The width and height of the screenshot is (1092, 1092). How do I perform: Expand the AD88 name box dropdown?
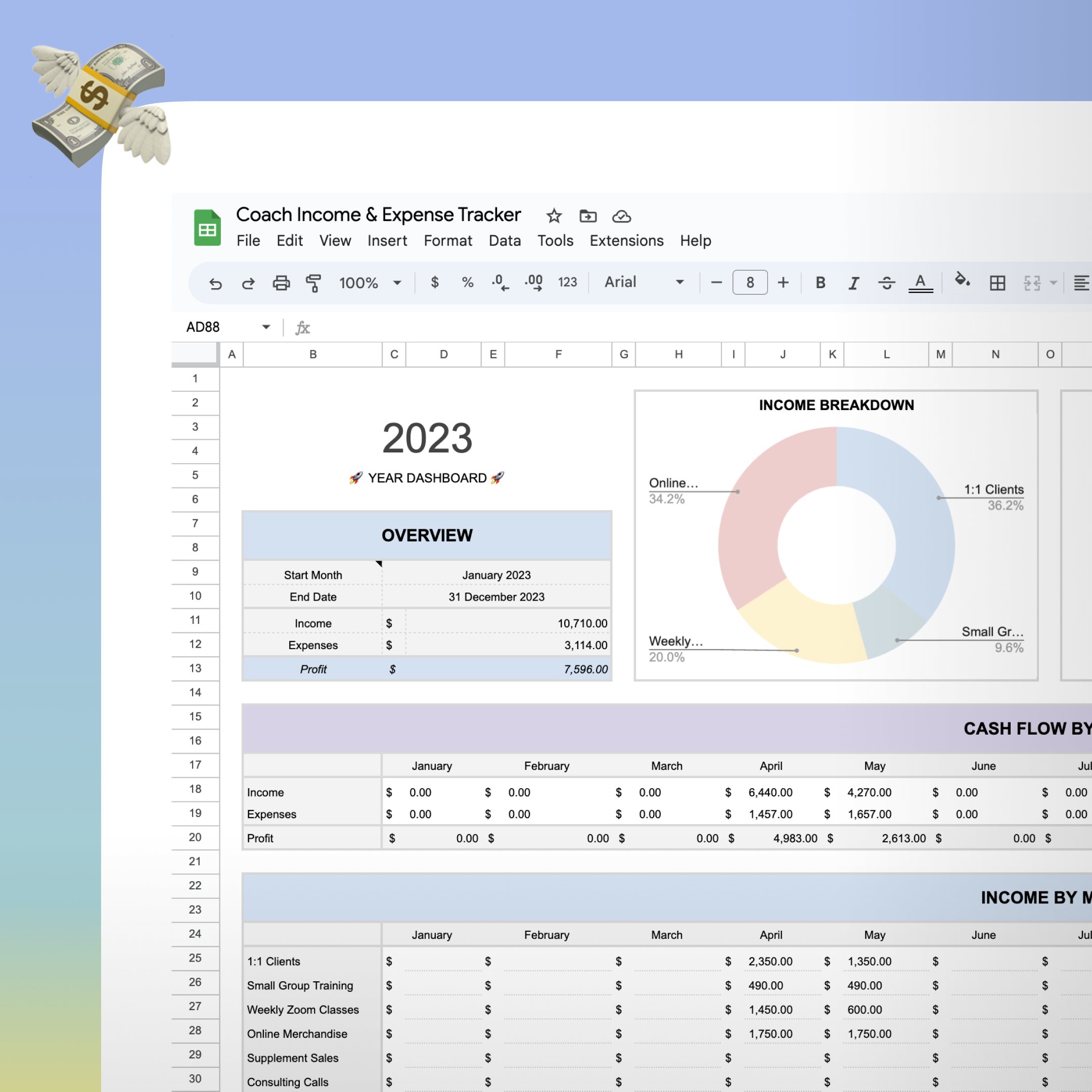(x=265, y=327)
